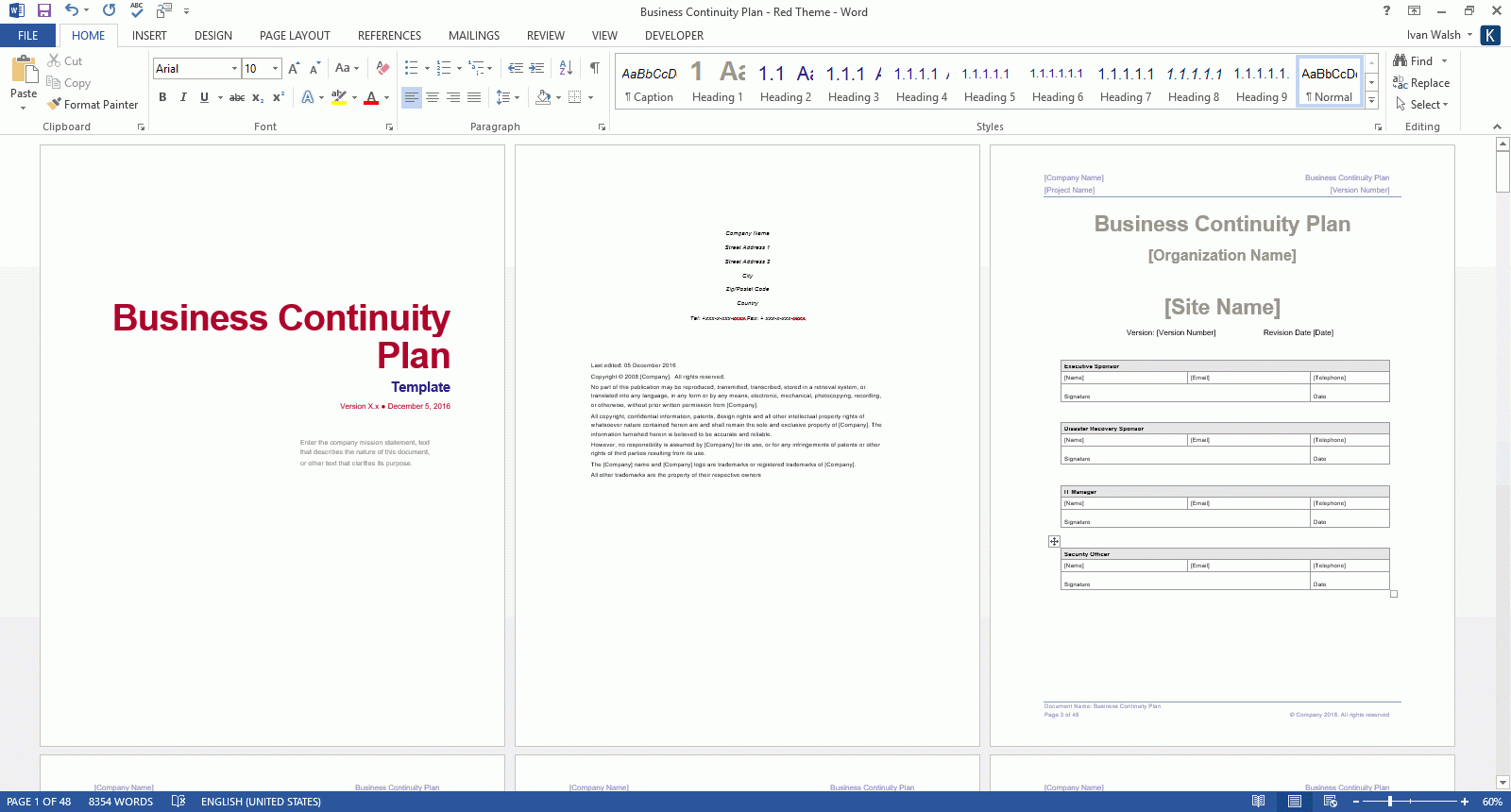Click the Increase Indent icon
Image resolution: width=1511 pixels, height=812 pixels.
(x=536, y=68)
